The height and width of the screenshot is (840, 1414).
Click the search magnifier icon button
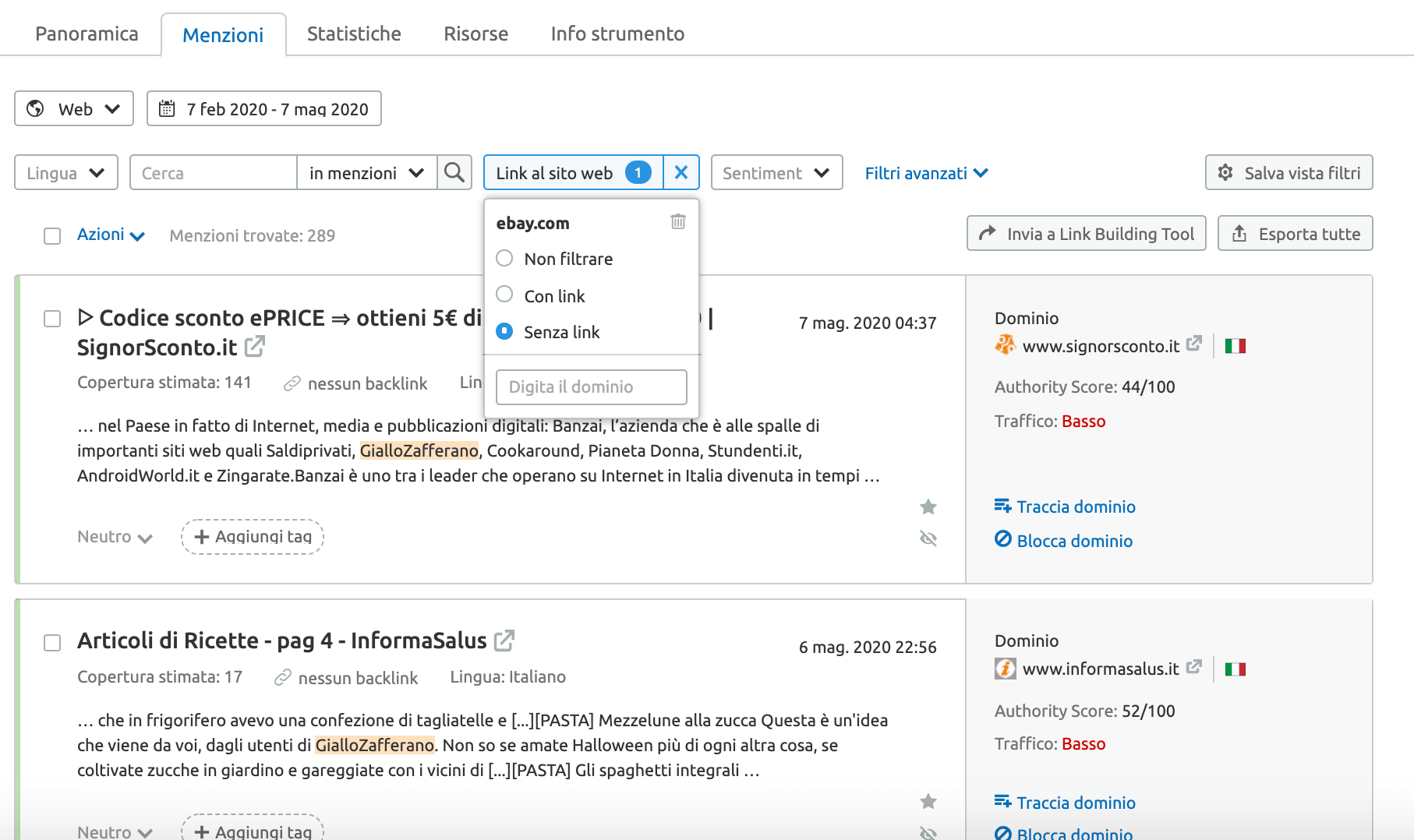pyautogui.click(x=454, y=172)
